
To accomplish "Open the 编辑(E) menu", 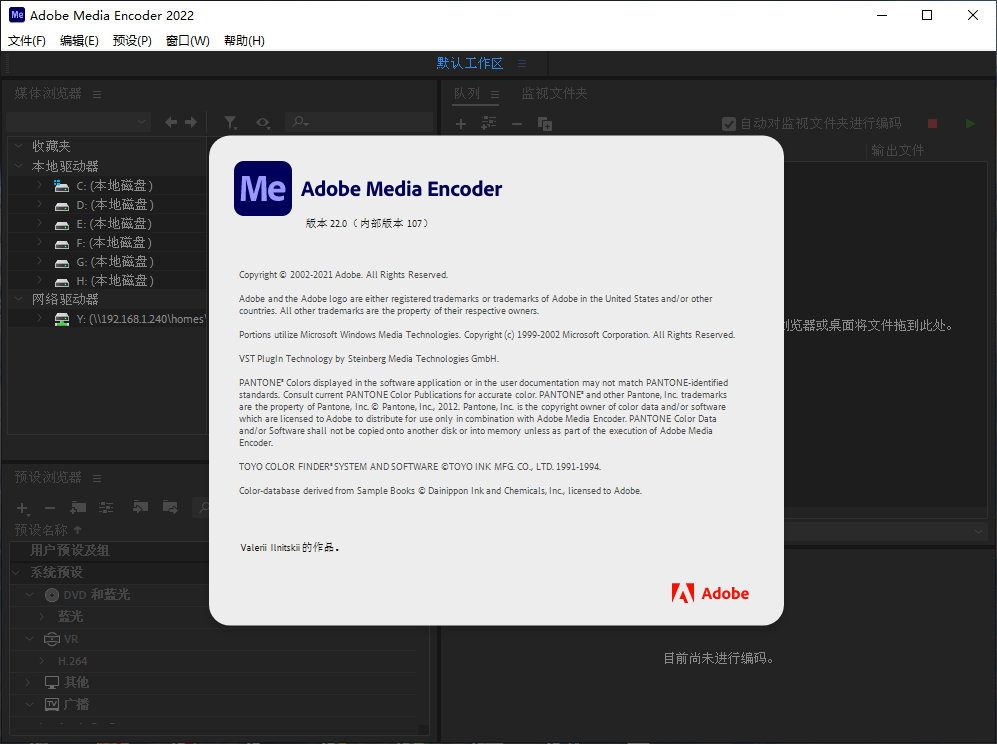I will pyautogui.click(x=79, y=41).
